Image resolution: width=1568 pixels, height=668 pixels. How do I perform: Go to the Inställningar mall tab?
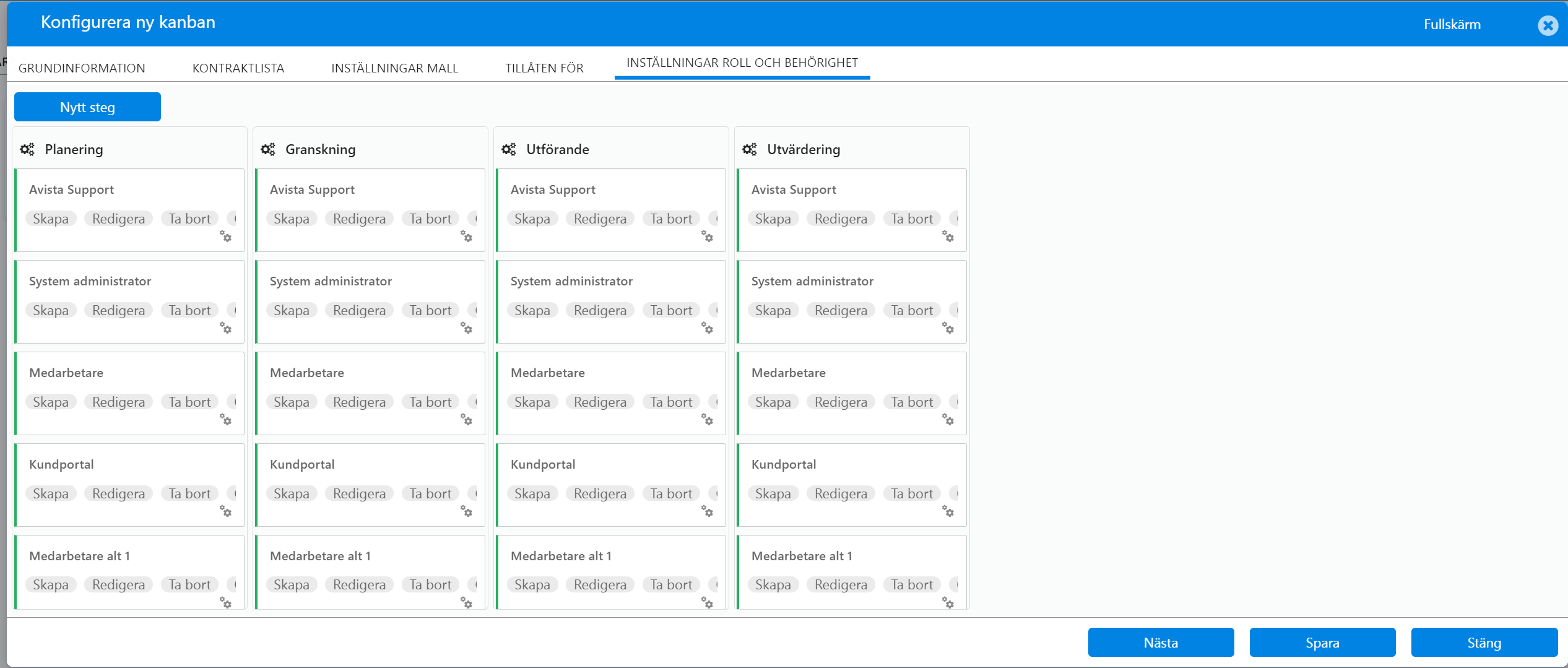(395, 68)
